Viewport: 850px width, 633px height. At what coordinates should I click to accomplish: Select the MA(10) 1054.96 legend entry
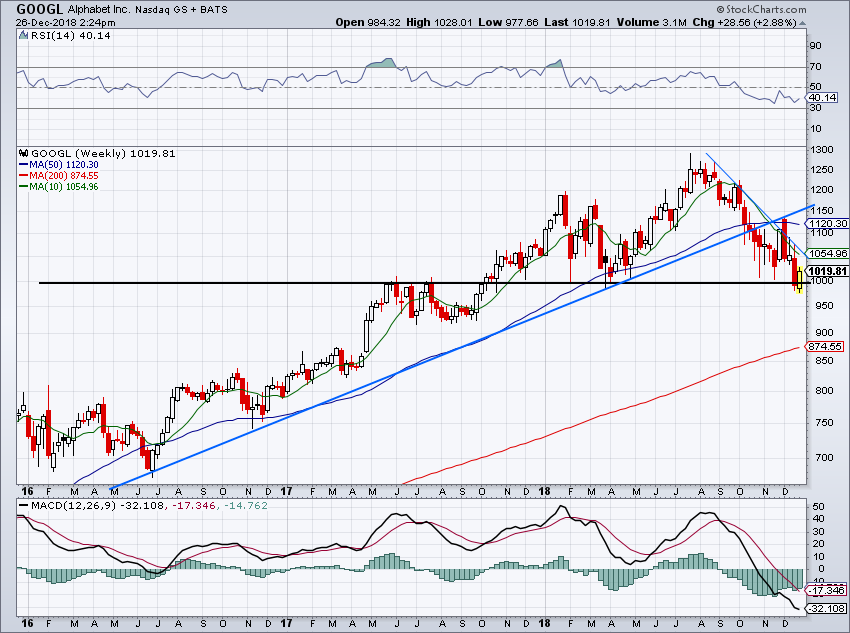(x=59, y=187)
